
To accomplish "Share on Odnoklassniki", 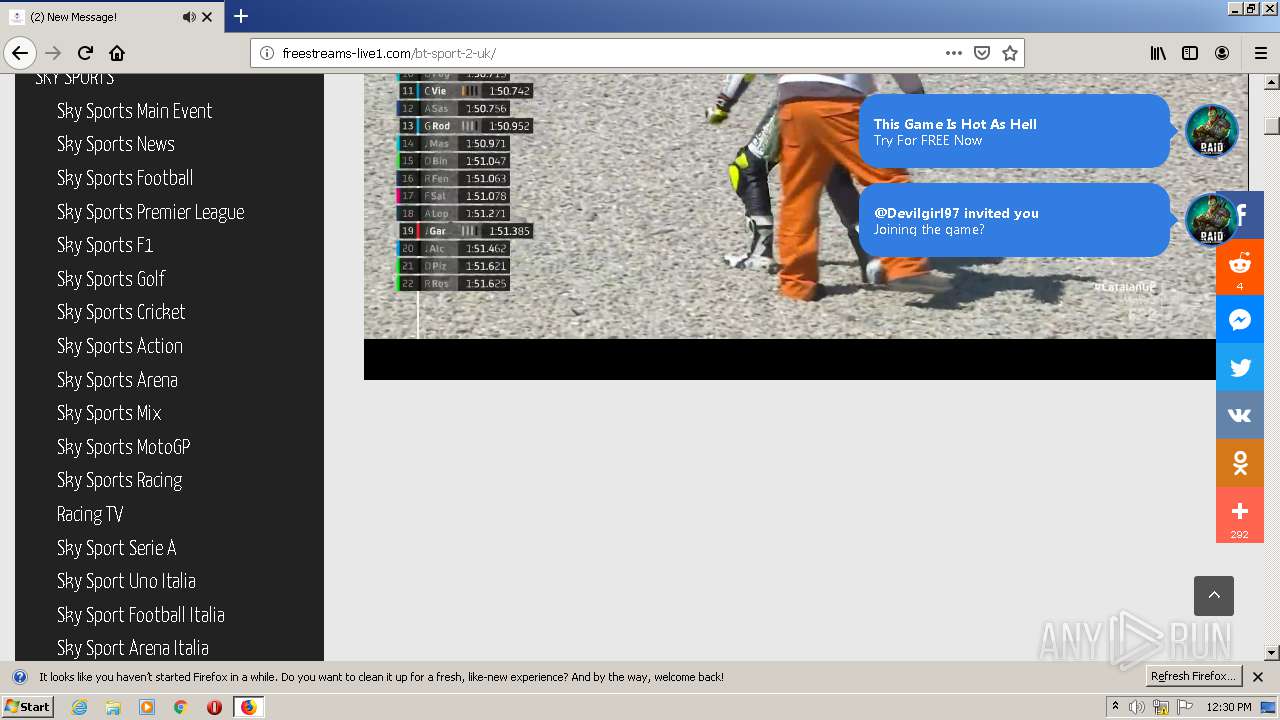I will (1240, 463).
